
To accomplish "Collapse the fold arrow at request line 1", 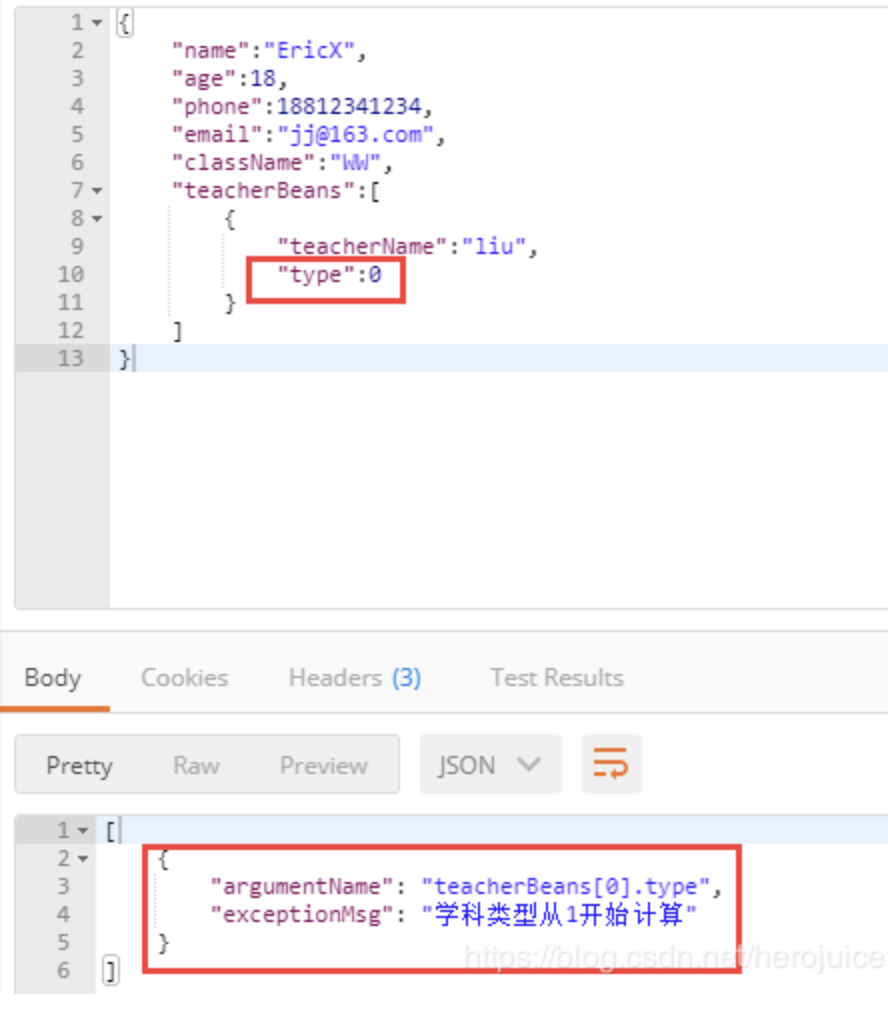I will point(97,23).
